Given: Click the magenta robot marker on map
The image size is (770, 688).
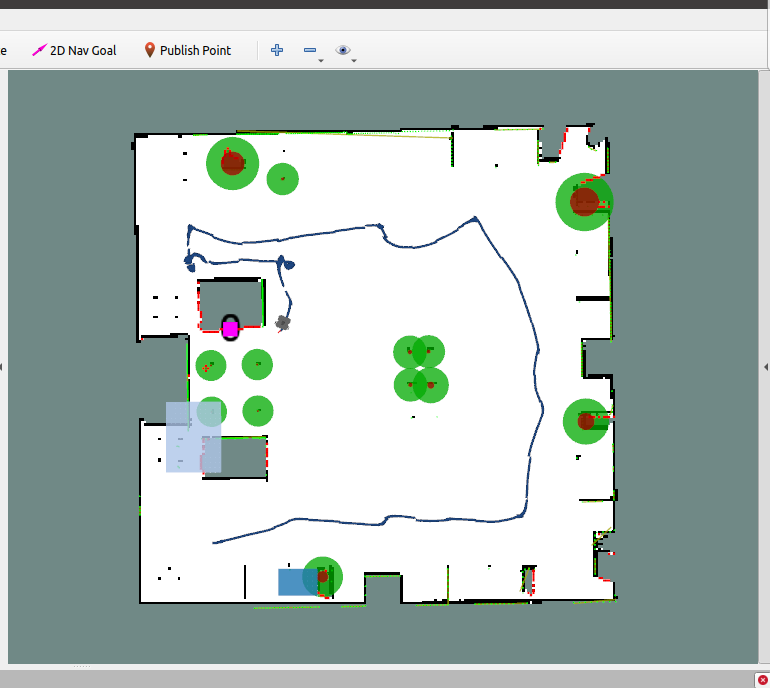Looking at the screenshot, I should pyautogui.click(x=230, y=329).
